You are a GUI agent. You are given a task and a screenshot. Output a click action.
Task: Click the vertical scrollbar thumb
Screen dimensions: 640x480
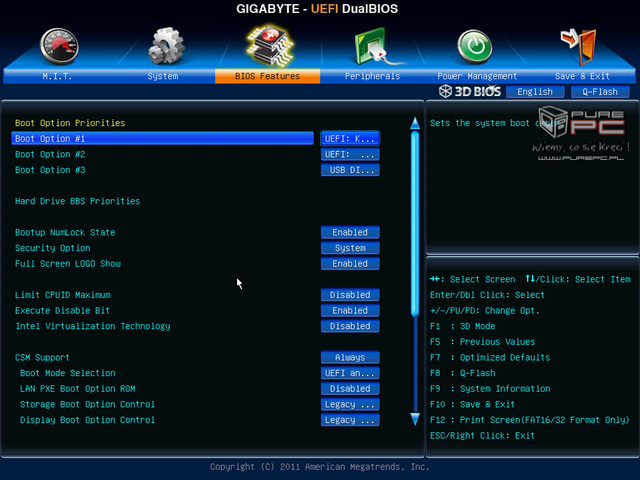[415, 224]
